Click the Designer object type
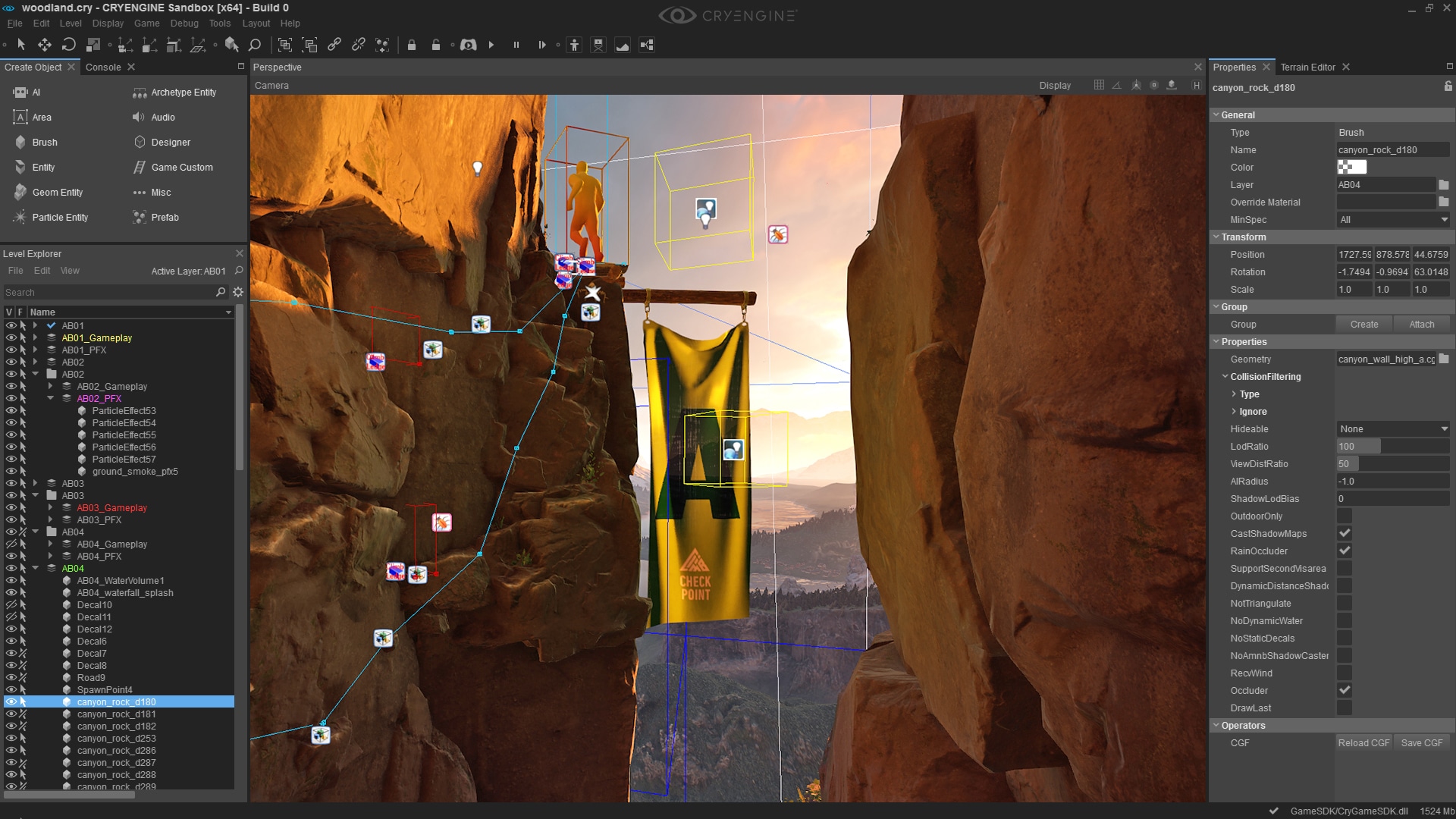Screen dimensions: 1456x819 click(171, 143)
